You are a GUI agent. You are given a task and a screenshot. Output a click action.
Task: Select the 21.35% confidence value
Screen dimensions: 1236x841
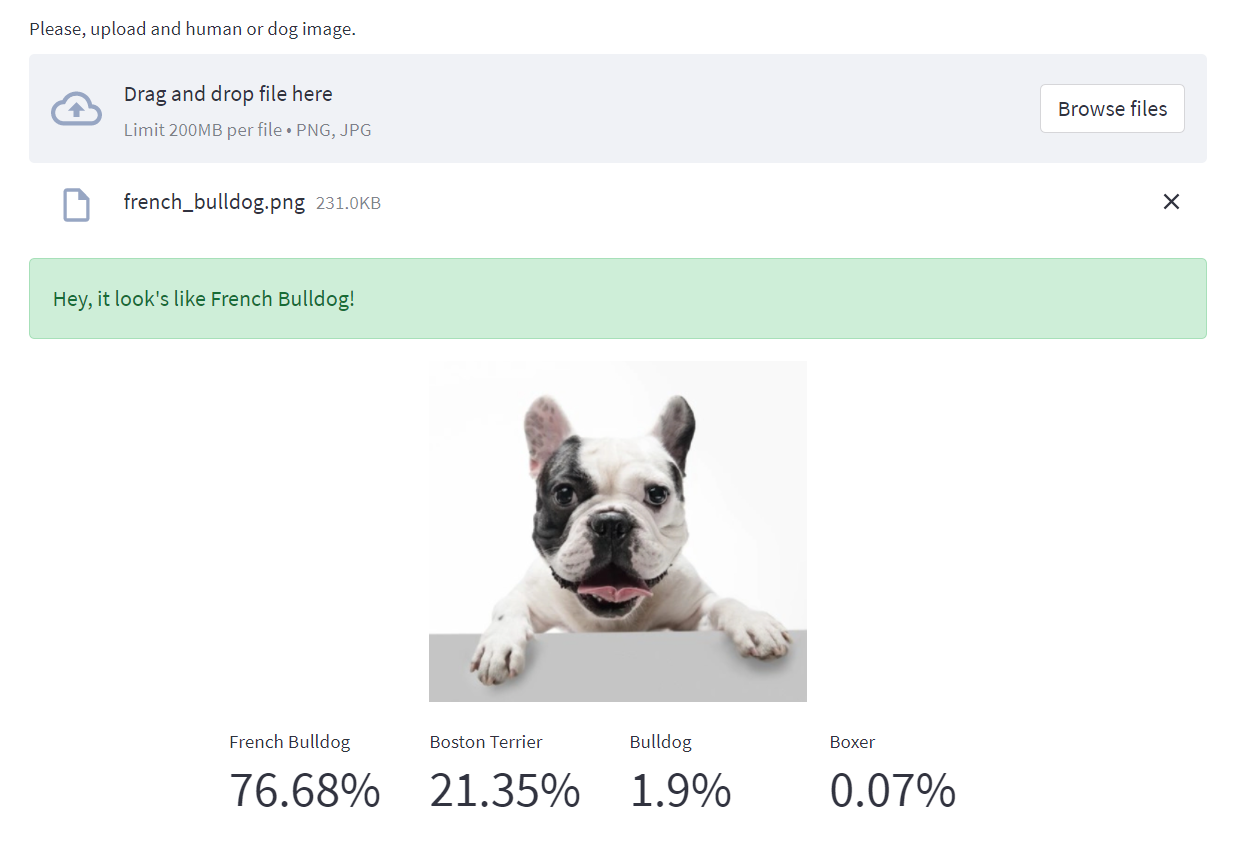point(505,790)
